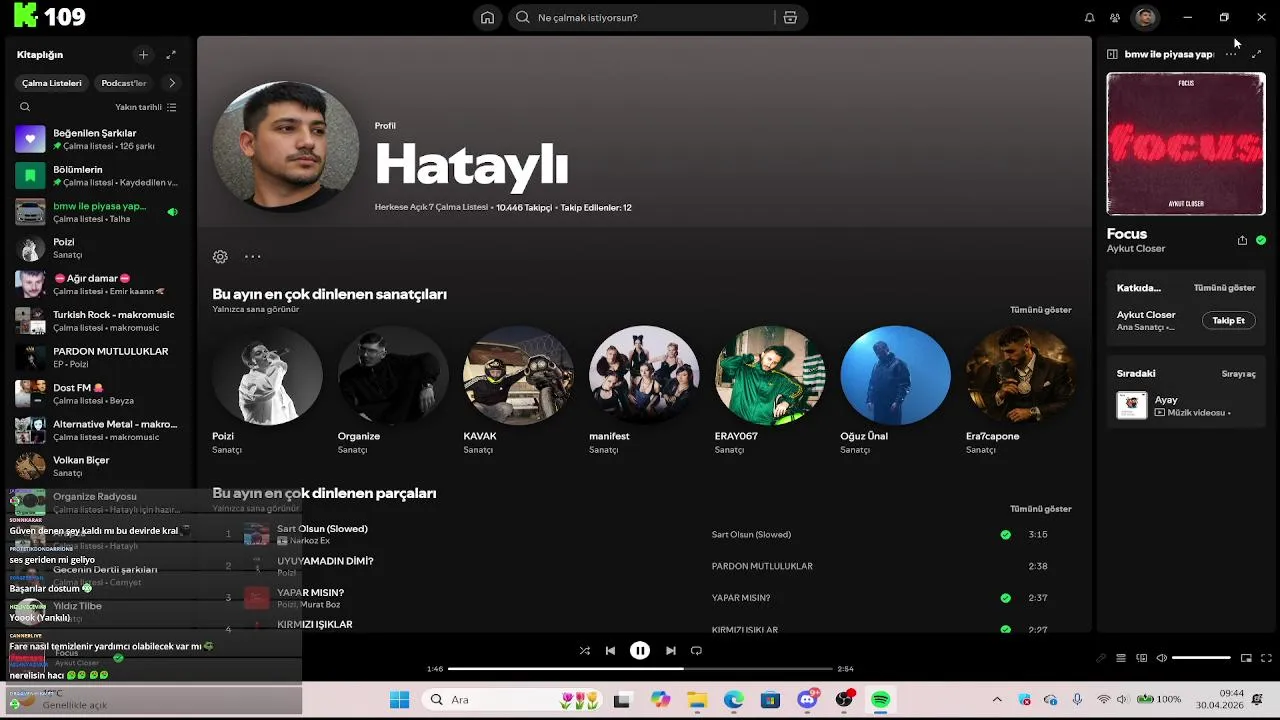Open 'PARDON MUTLULUKLAR' EP in library
This screenshot has width=1280, height=720.
click(96, 357)
